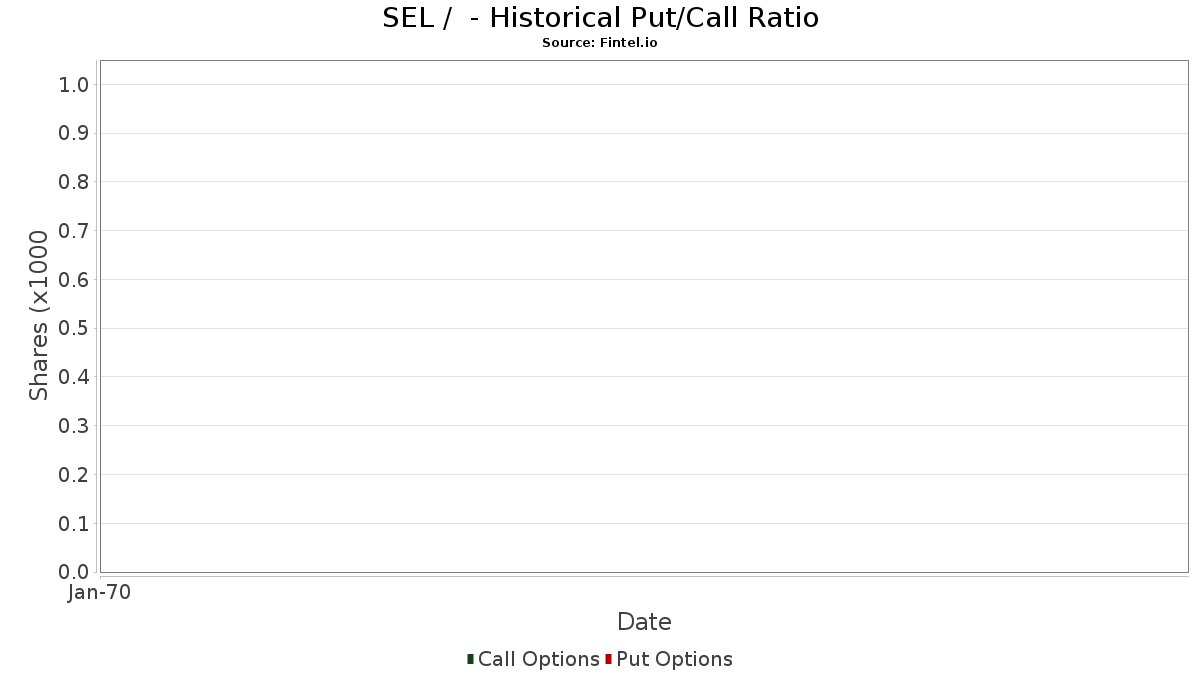The height and width of the screenshot is (675, 1200).
Task: Click the 0.5 y-axis tick label
Action: click(x=74, y=329)
